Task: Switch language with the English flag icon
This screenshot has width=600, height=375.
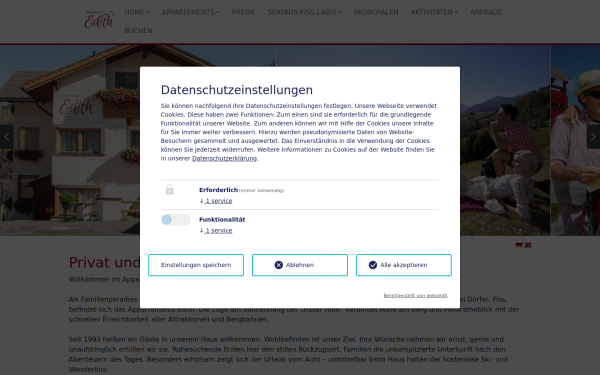Action: (528, 245)
